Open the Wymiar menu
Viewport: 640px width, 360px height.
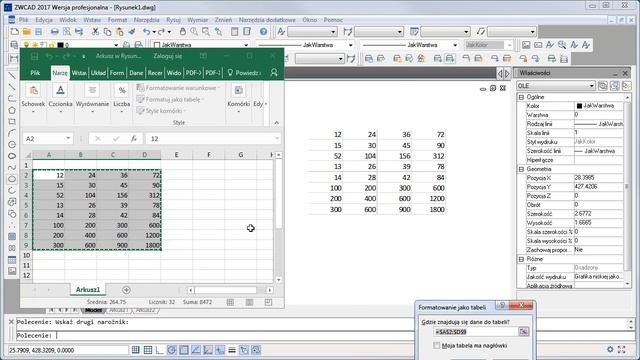point(198,20)
